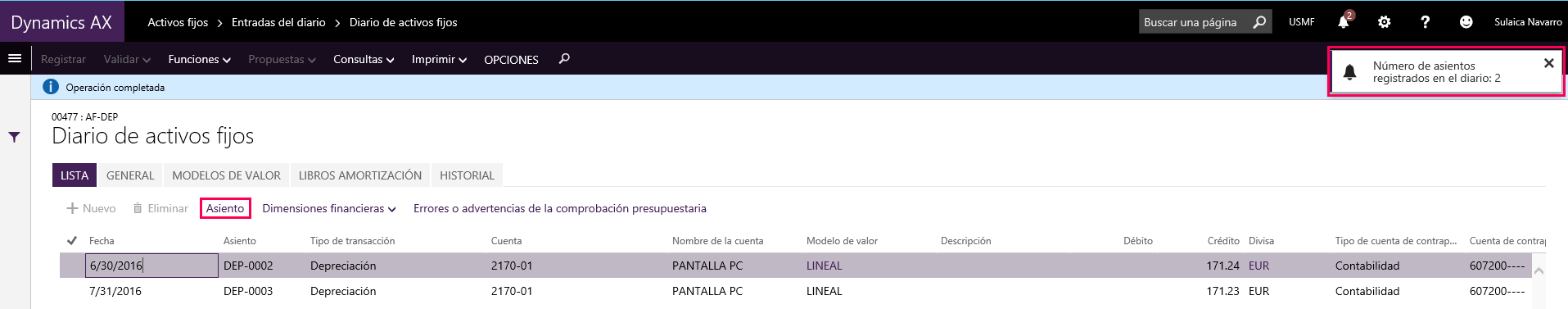The height and width of the screenshot is (309, 1568).
Task: Open the feedback smiley icon
Action: click(1466, 22)
